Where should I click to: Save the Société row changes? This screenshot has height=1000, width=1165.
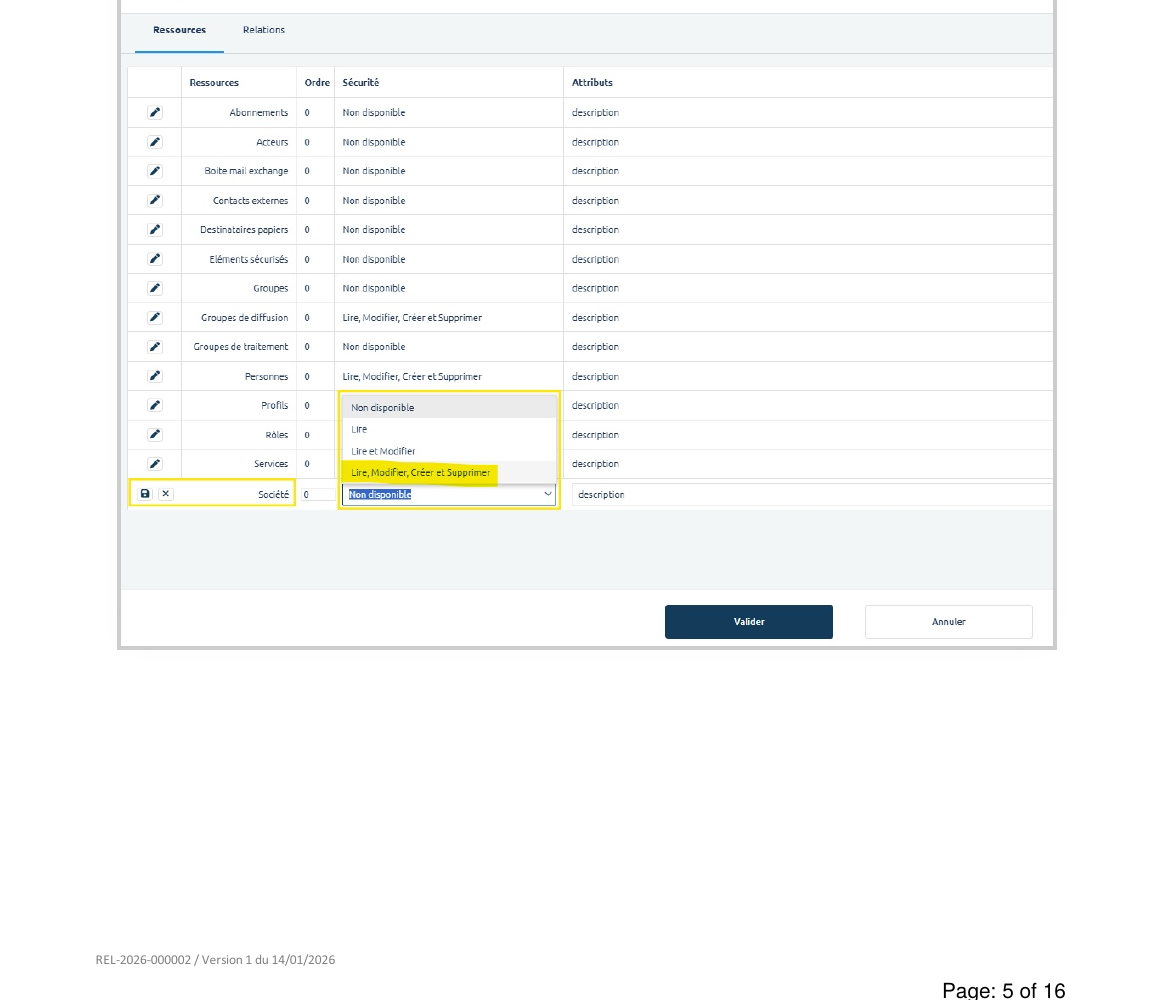coord(145,493)
